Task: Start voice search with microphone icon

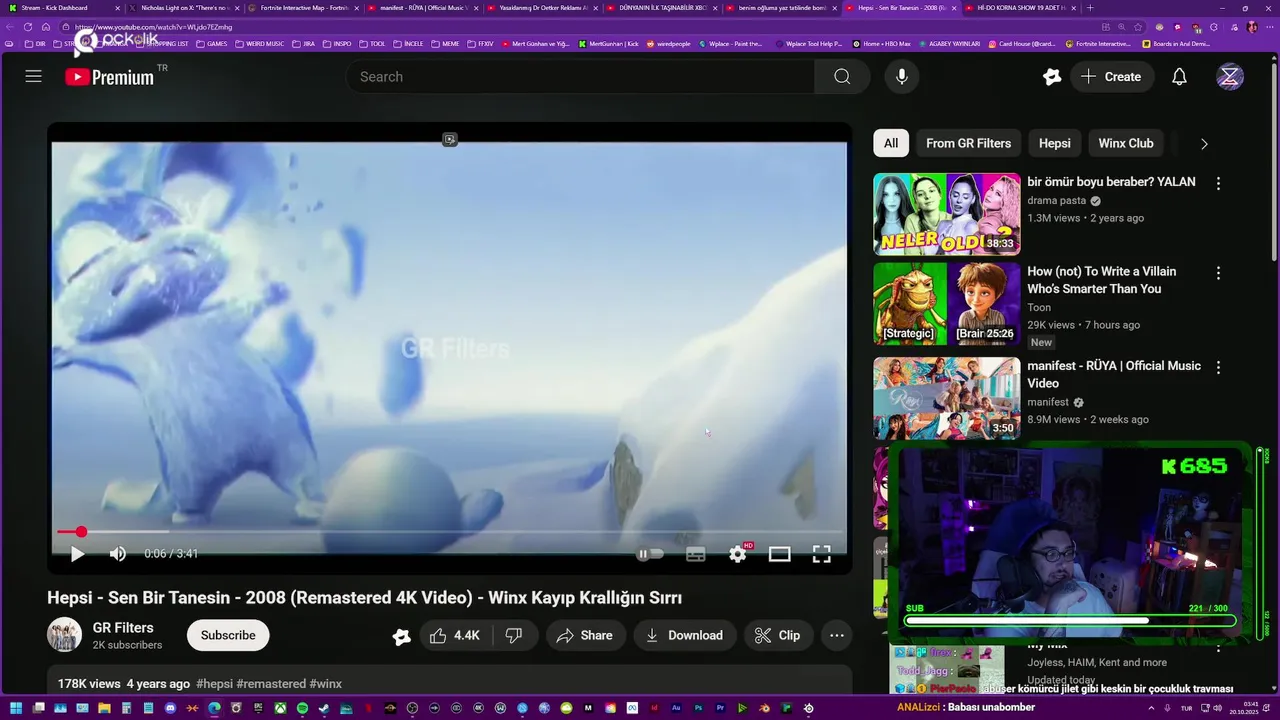Action: pyautogui.click(x=902, y=77)
